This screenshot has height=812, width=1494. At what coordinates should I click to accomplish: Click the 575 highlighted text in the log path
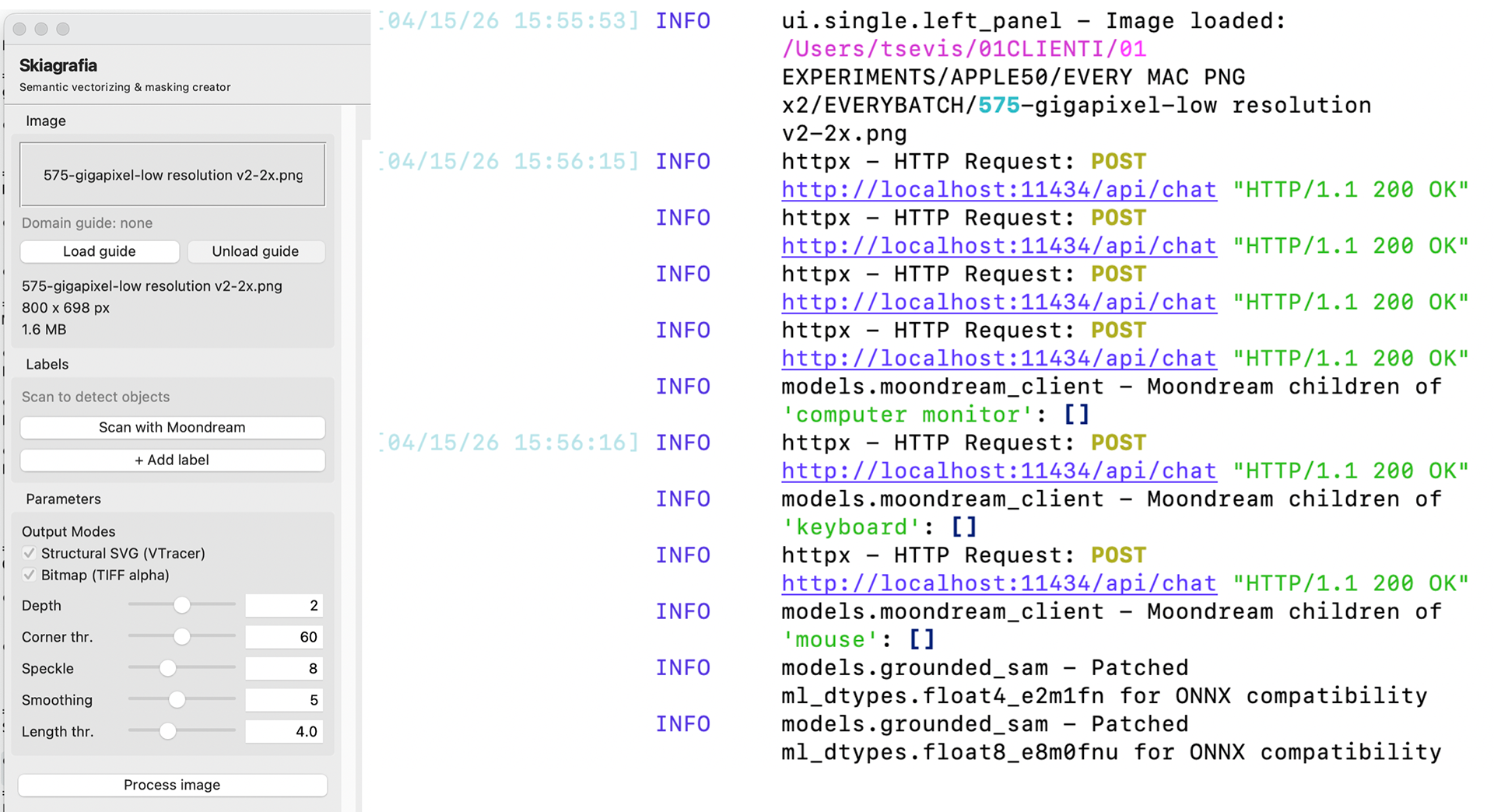pos(998,105)
